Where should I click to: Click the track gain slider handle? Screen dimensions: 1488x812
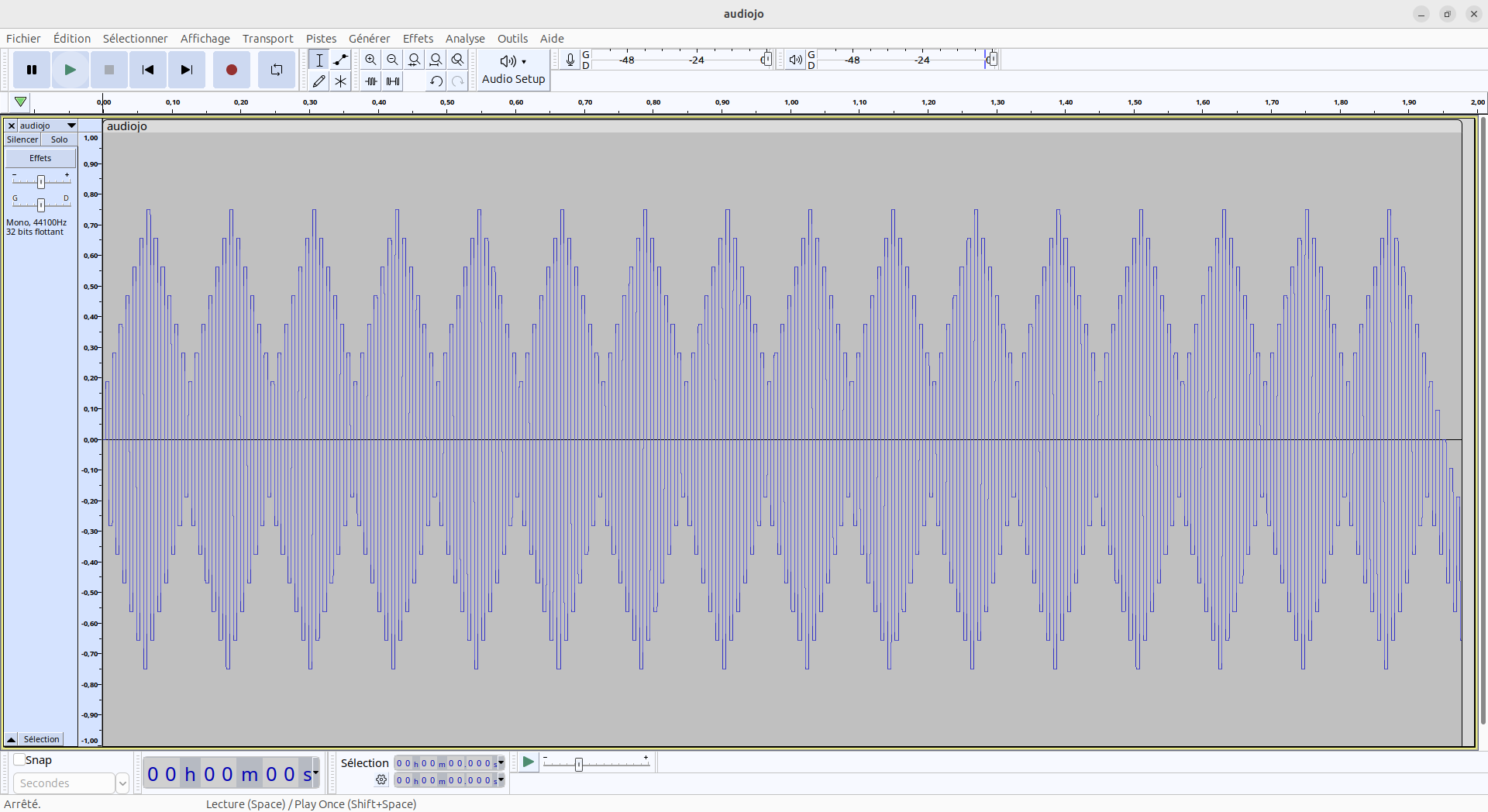point(41,181)
